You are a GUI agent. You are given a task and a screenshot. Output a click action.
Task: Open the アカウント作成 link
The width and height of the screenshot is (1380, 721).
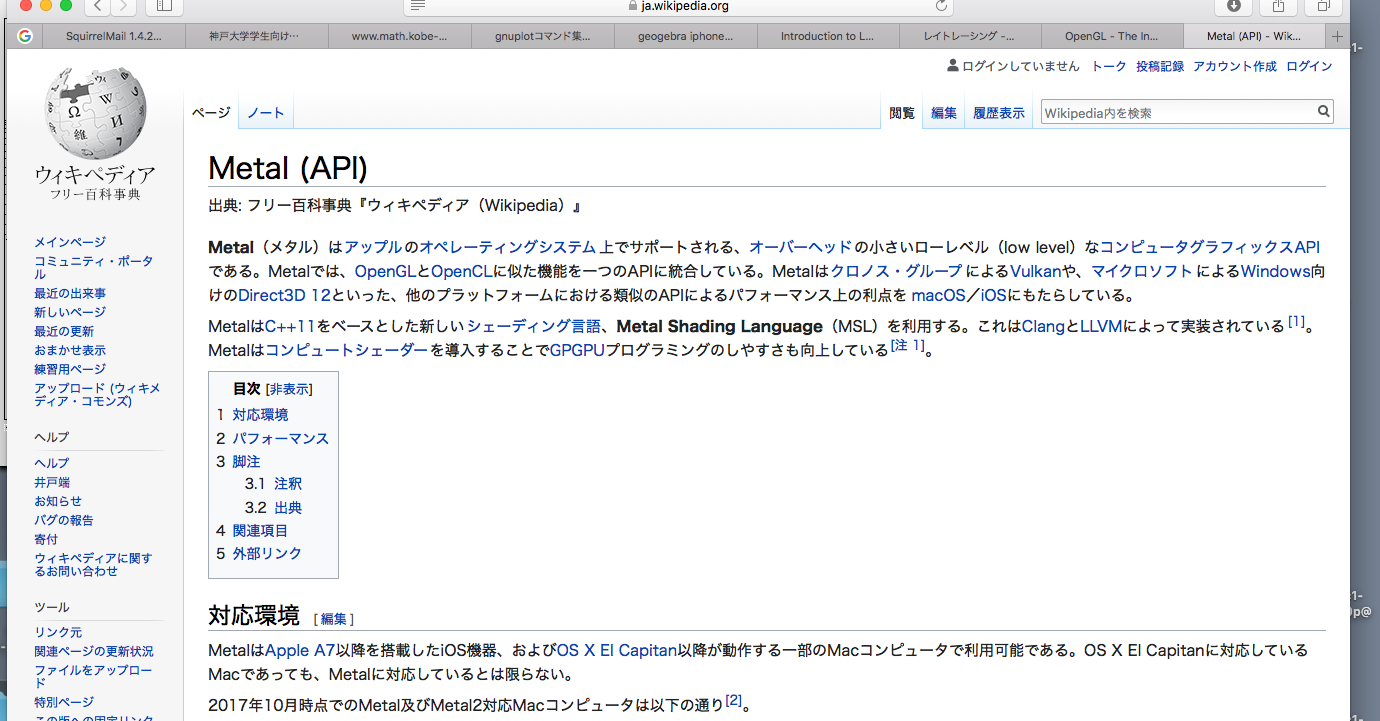tap(1235, 66)
